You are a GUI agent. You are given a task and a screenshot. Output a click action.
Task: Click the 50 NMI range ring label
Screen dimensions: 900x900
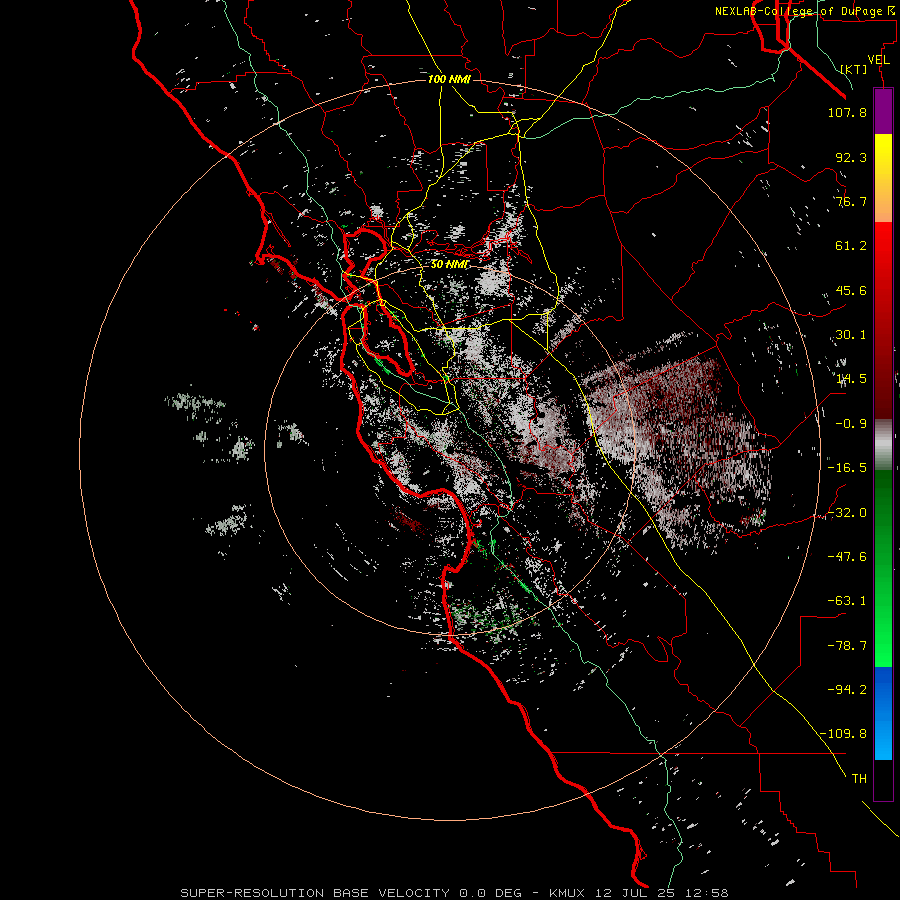449,264
